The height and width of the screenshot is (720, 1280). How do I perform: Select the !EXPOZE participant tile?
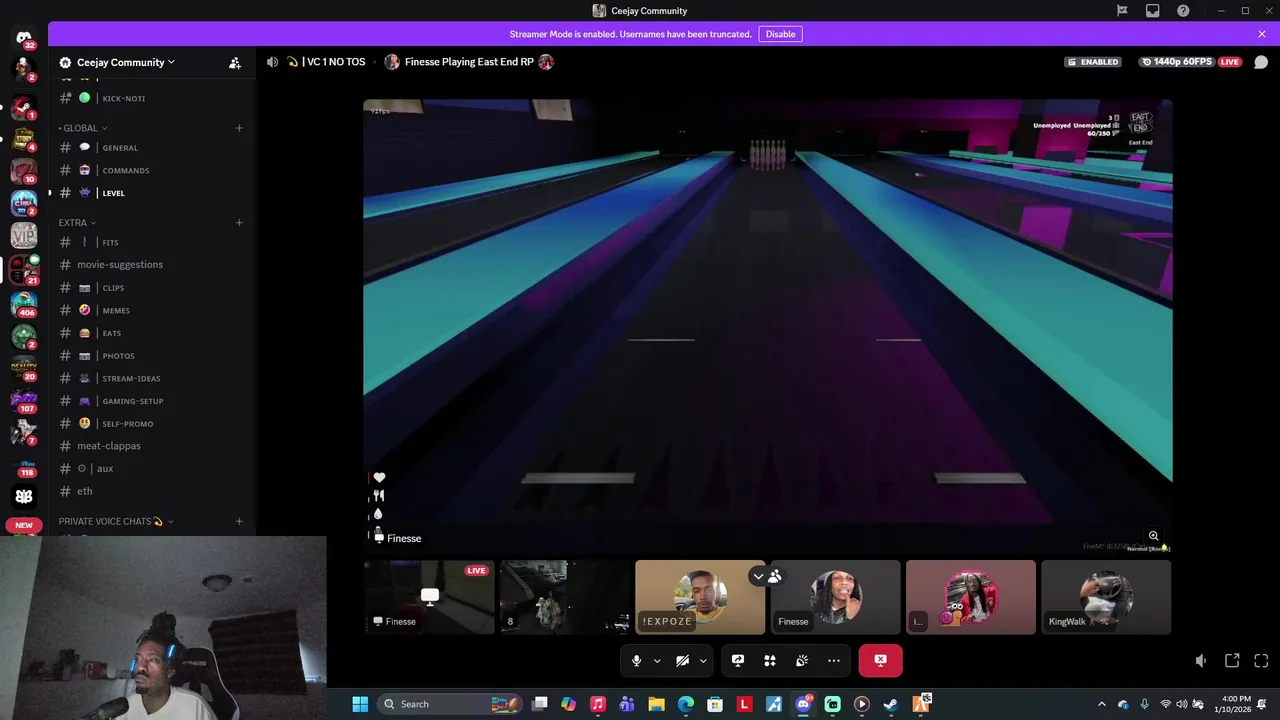tap(700, 597)
